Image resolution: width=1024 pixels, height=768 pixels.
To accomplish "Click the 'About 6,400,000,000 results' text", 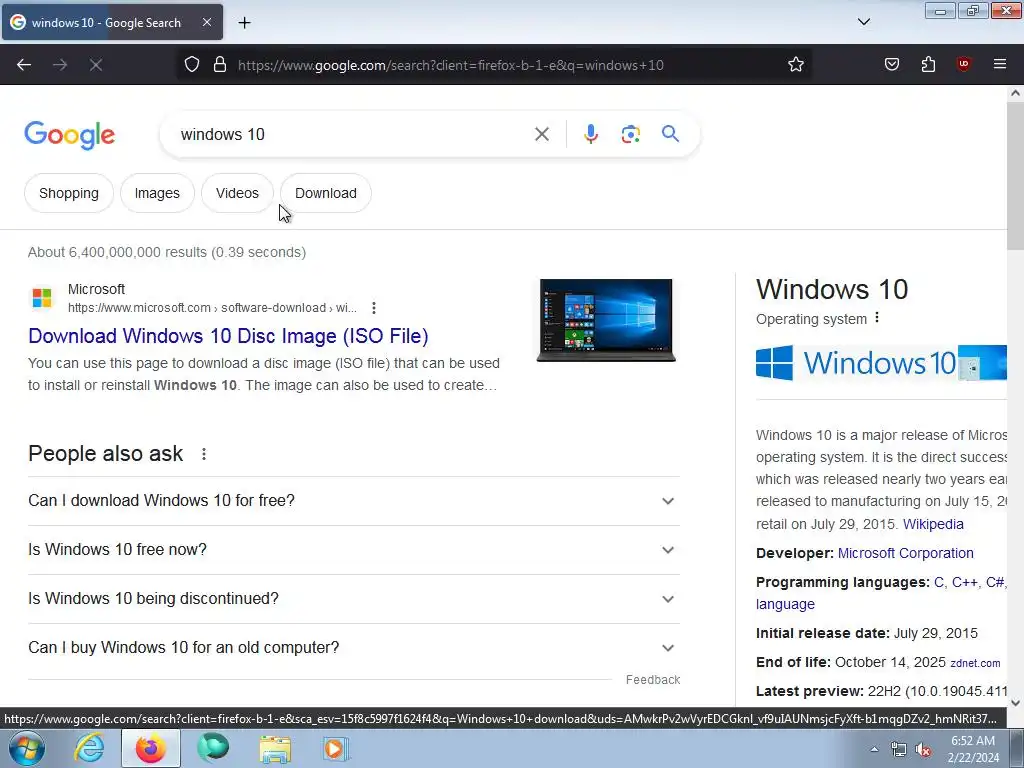I will click(167, 252).
